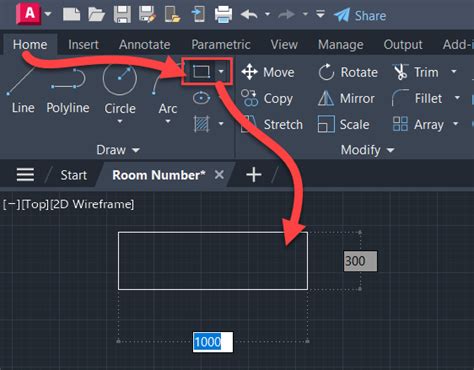Select the Polyline tool
The height and width of the screenshot is (370, 474).
(68, 90)
